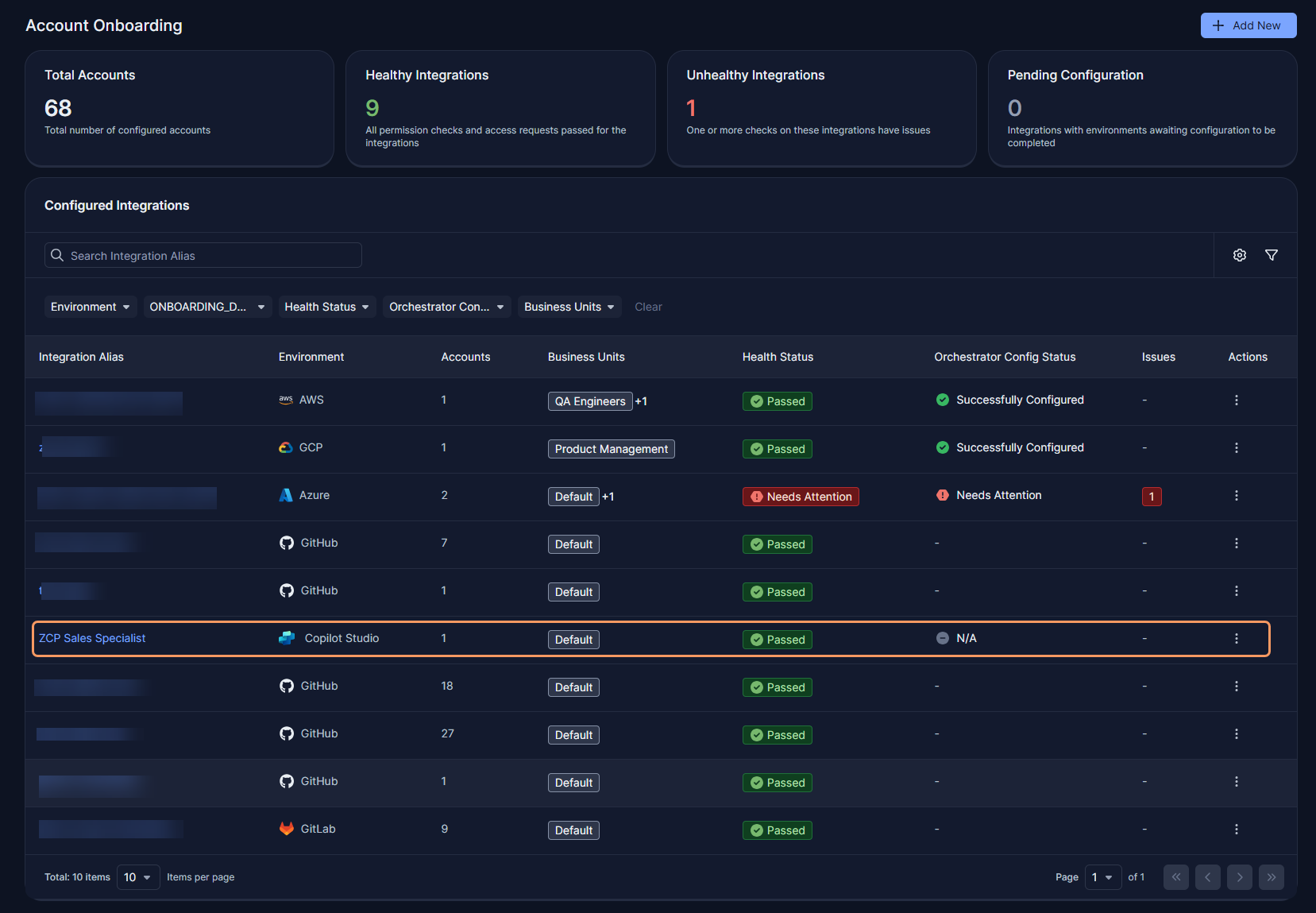Viewport: 1316px width, 913px height.
Task: Click the Orchestrator Config Status column header
Action: [1005, 357]
